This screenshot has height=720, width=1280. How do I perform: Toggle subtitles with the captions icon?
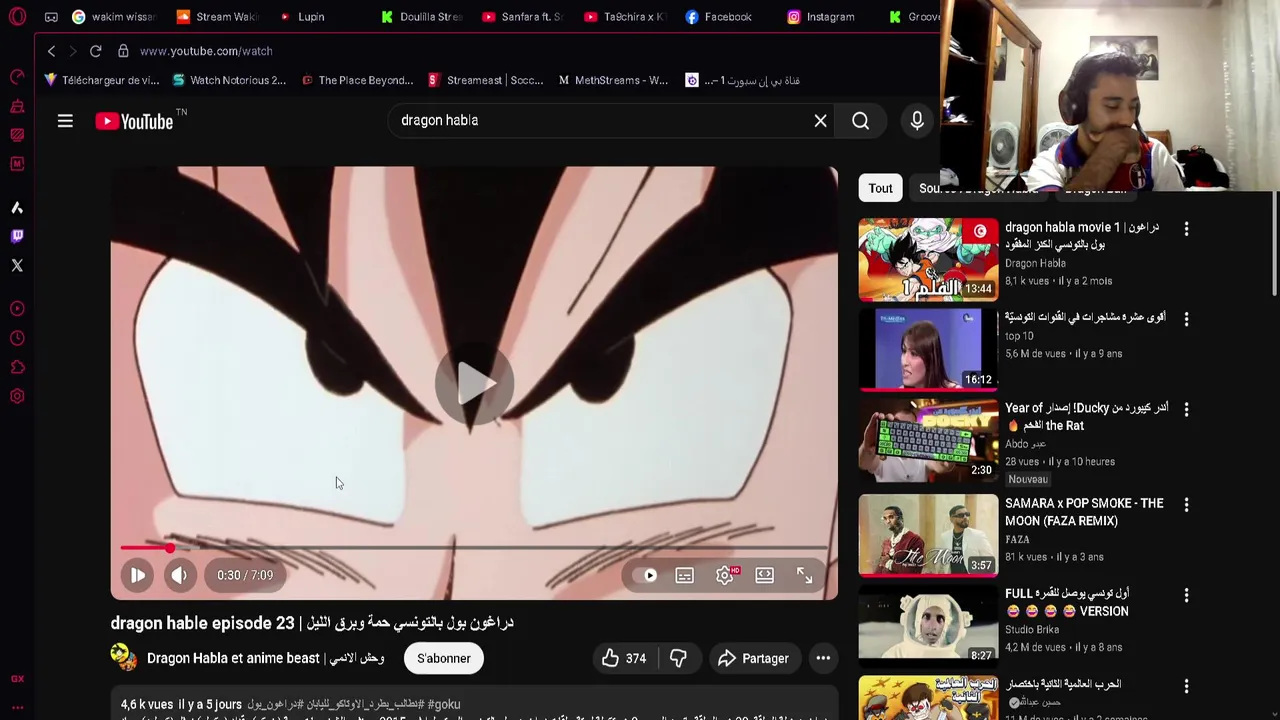tap(685, 575)
